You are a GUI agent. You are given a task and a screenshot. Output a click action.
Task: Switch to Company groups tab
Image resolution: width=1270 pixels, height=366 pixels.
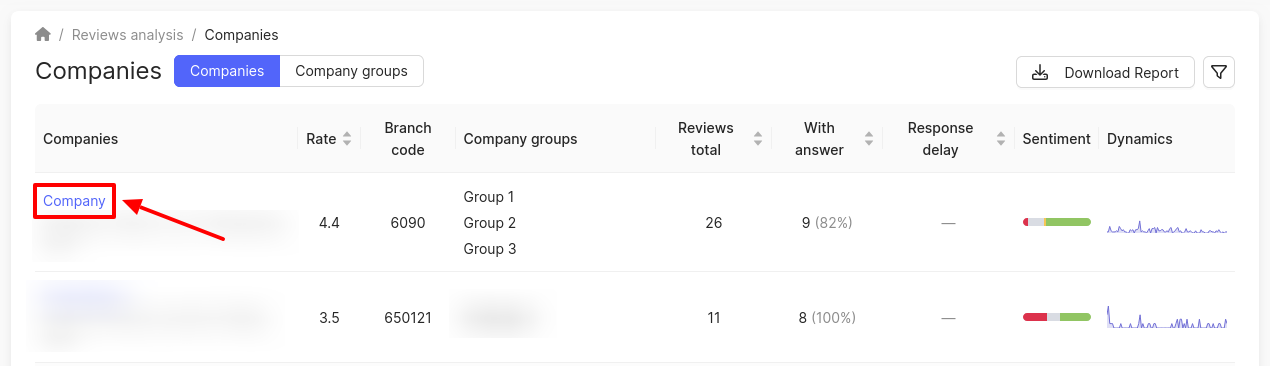click(351, 71)
